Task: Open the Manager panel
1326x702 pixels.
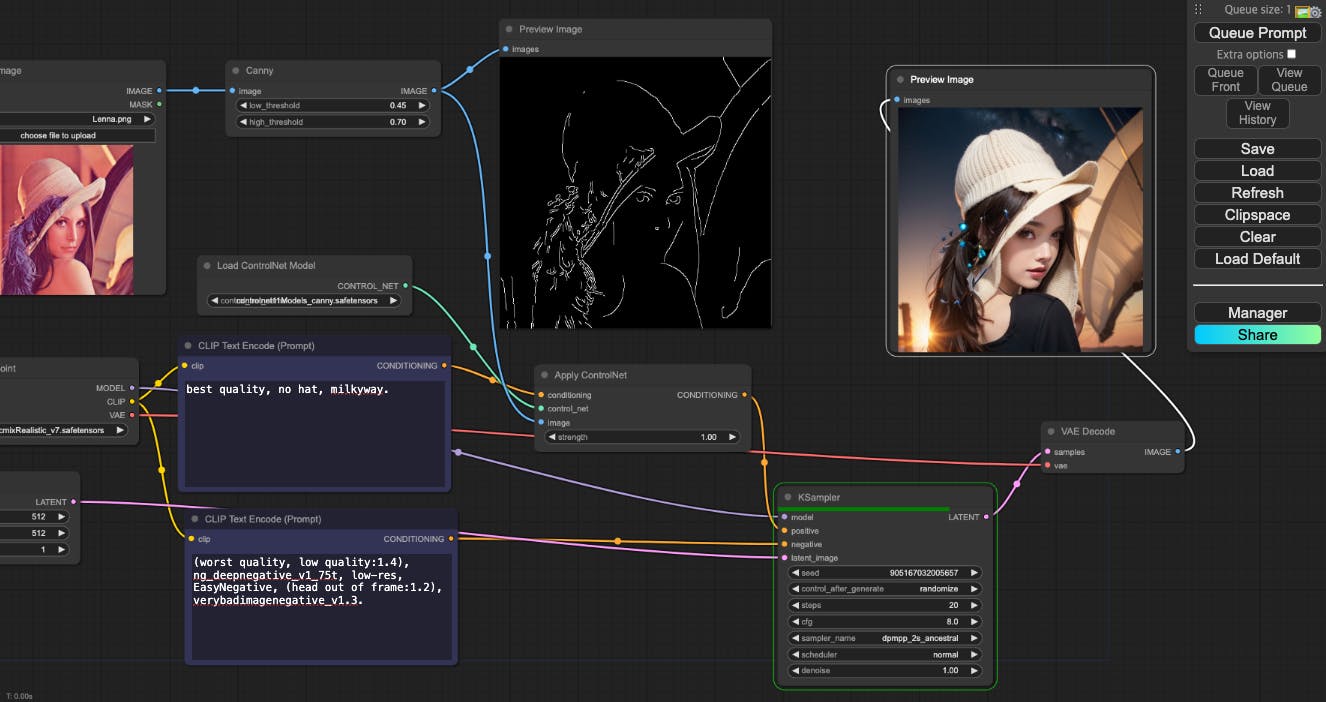Action: (x=1257, y=313)
